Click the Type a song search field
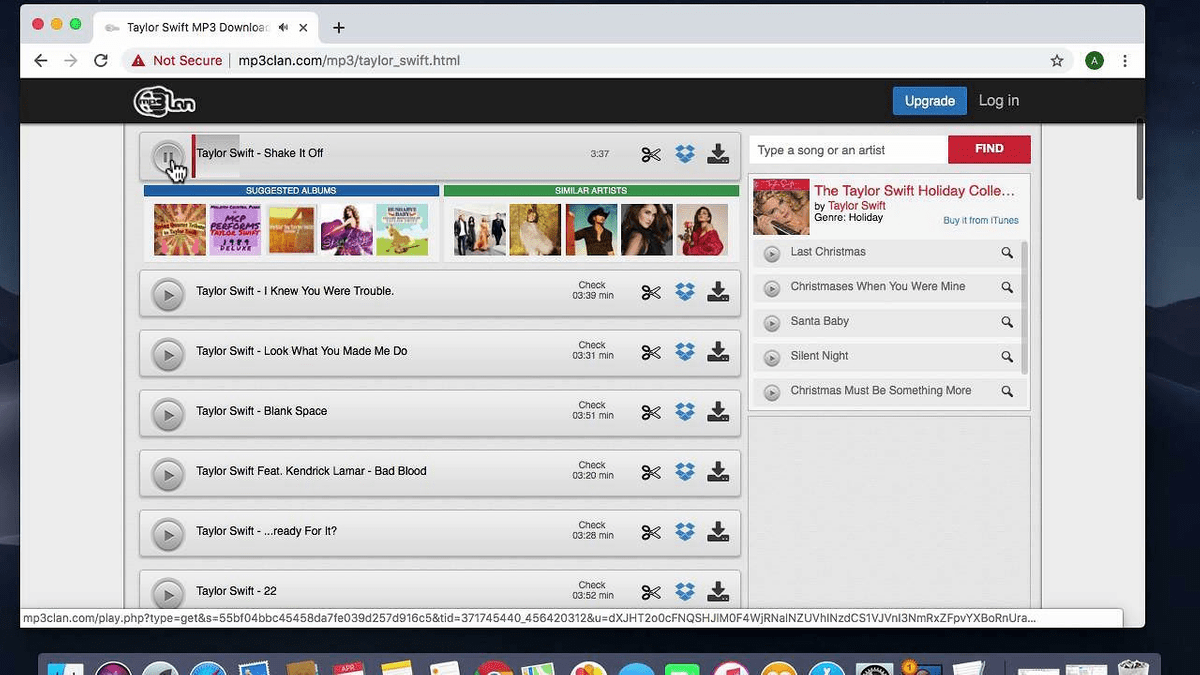This screenshot has height=675, width=1200. (x=845, y=149)
